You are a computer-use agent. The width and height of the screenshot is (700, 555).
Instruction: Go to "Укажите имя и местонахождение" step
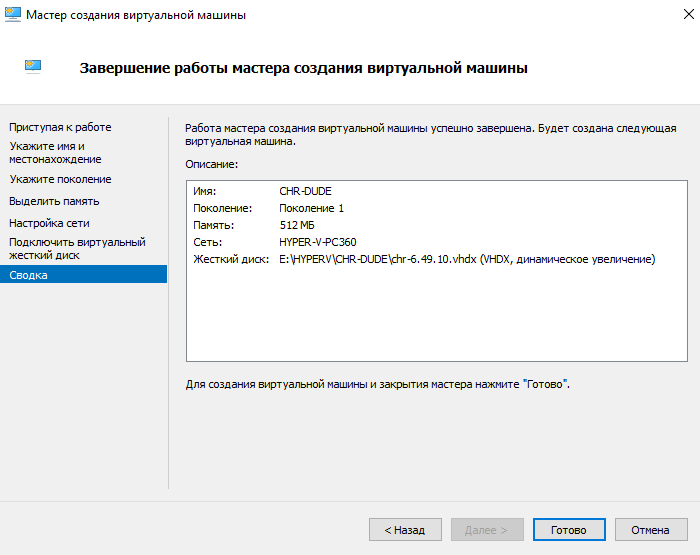point(55,152)
